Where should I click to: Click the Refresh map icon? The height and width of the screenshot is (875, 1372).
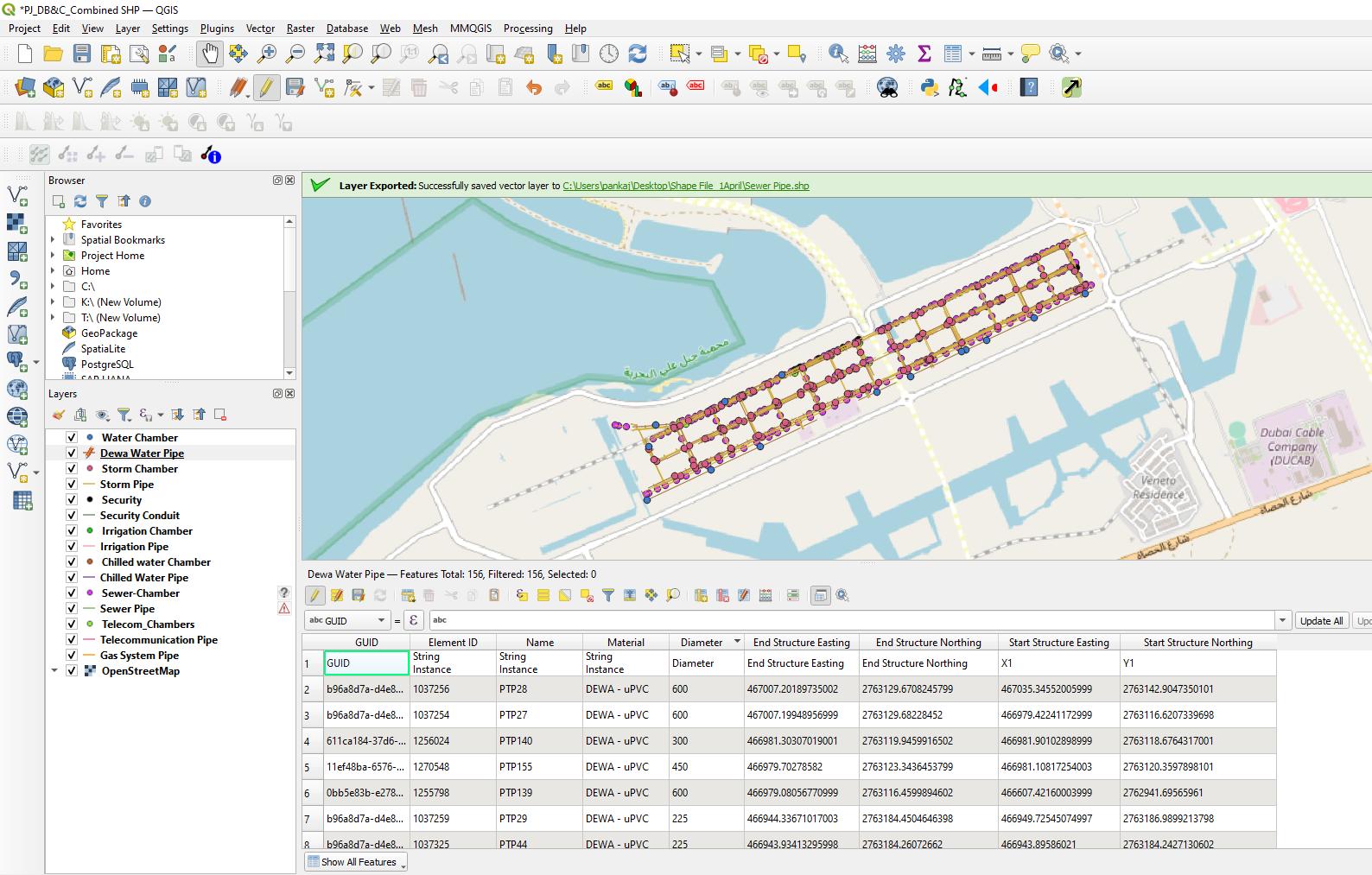point(638,54)
